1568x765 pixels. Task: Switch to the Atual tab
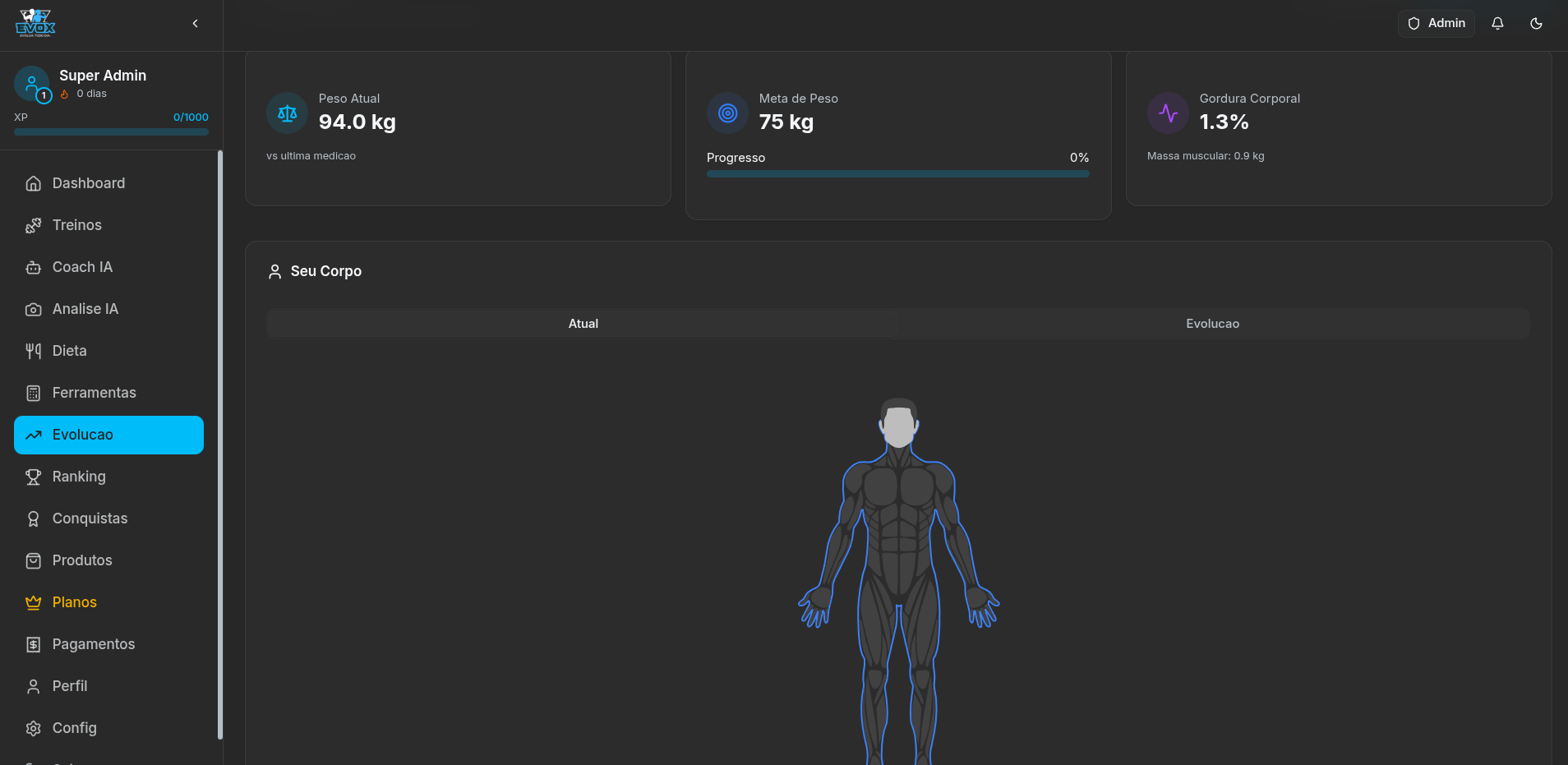click(x=583, y=324)
